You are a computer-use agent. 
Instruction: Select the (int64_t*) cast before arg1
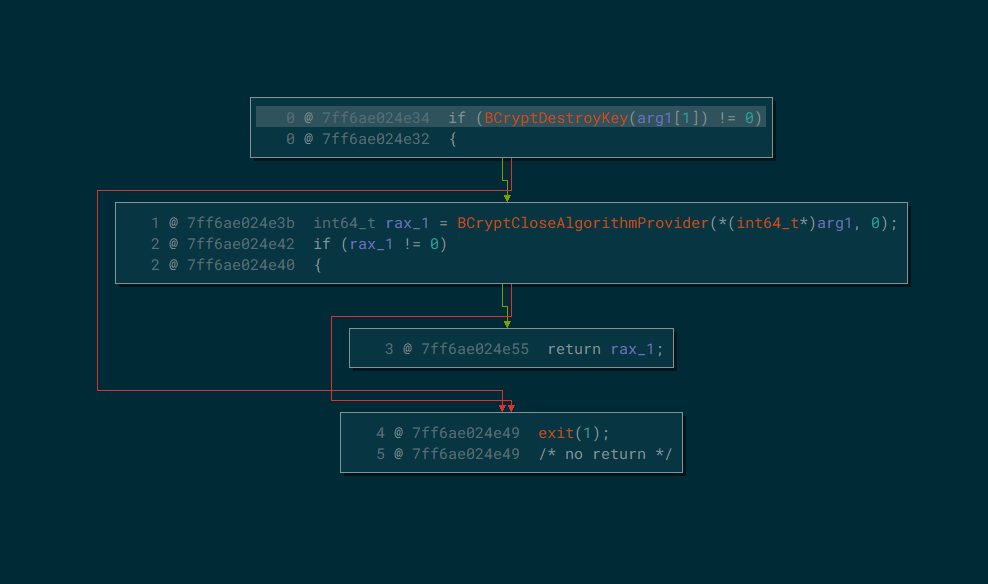point(772,223)
